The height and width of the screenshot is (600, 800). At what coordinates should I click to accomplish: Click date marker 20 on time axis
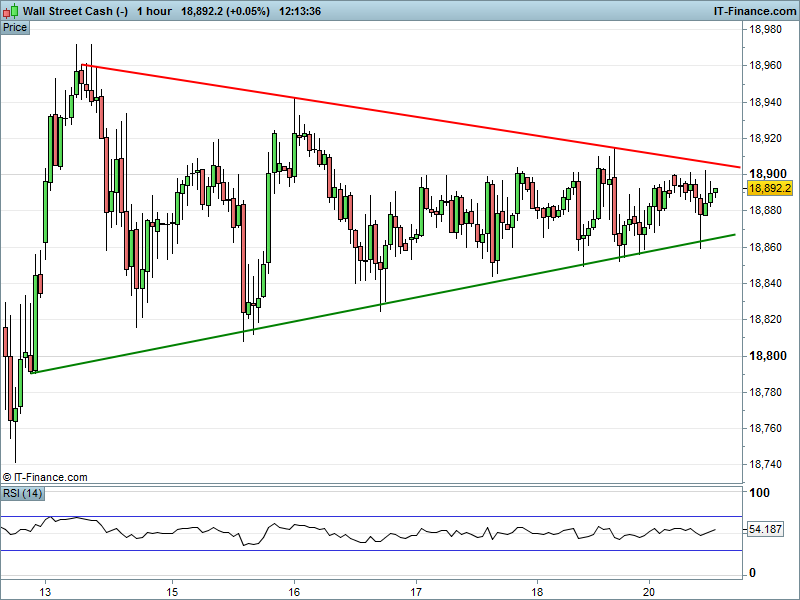click(649, 592)
